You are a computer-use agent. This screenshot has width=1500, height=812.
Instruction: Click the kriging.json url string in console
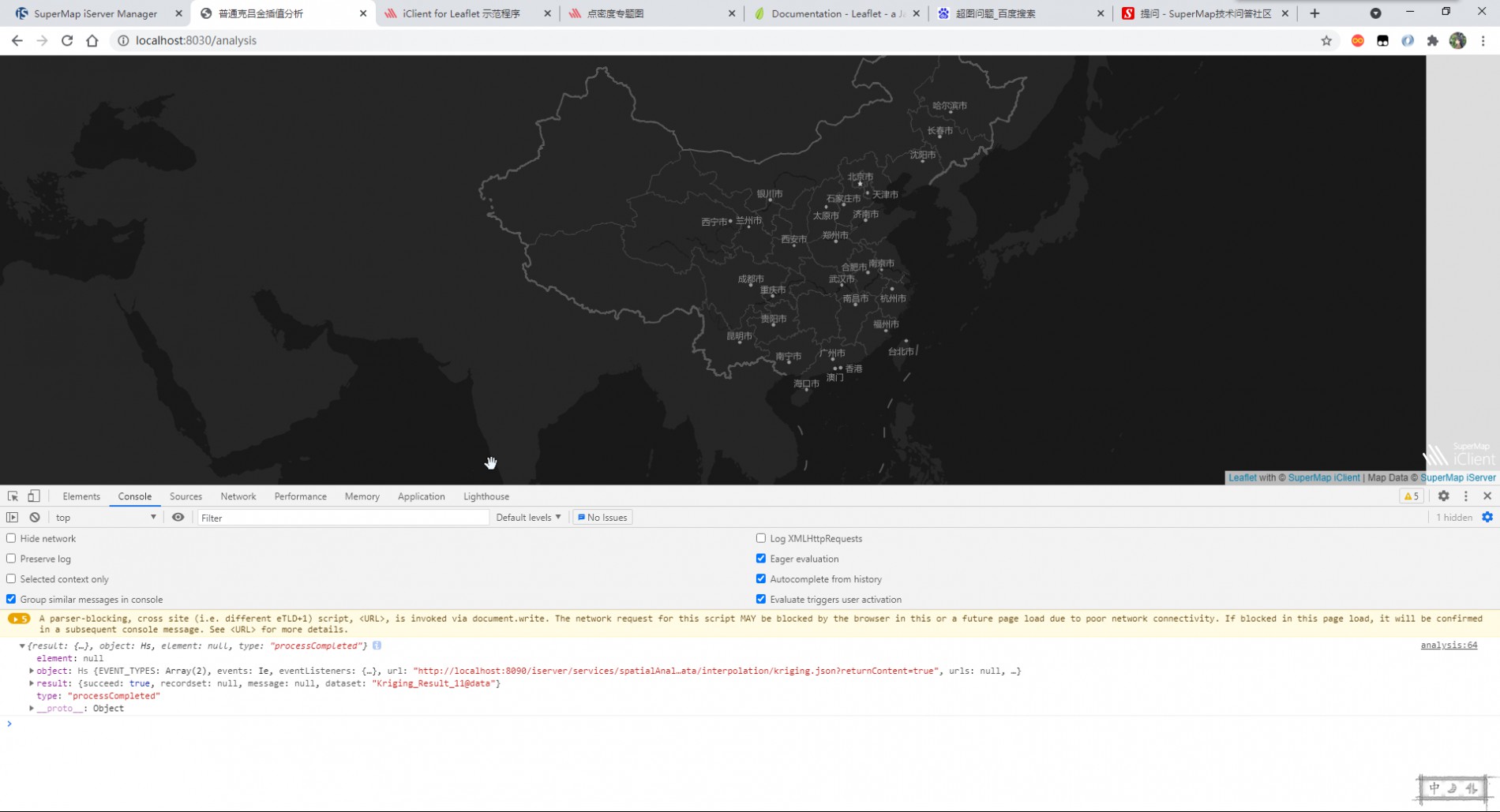pos(677,671)
